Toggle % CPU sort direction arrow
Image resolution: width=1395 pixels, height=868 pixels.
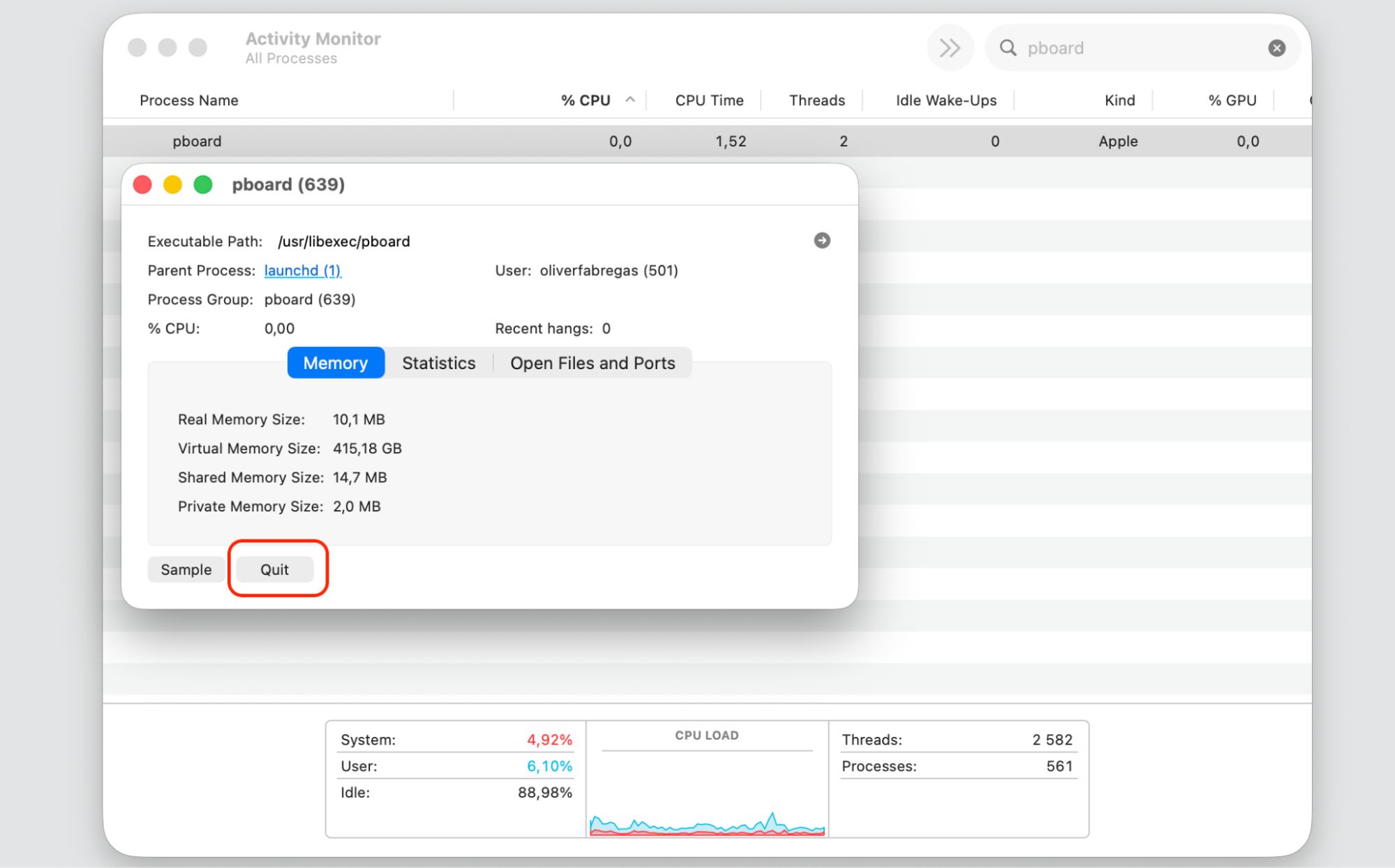click(630, 100)
